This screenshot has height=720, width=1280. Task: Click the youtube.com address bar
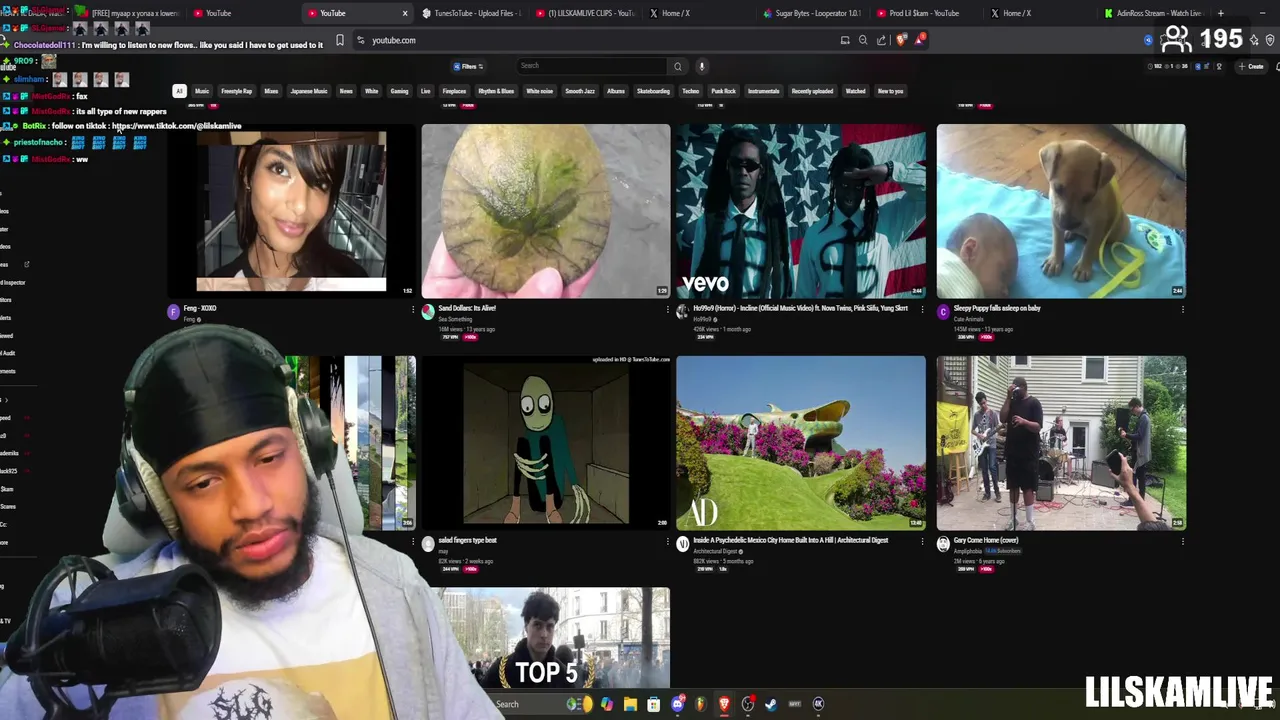pos(600,40)
